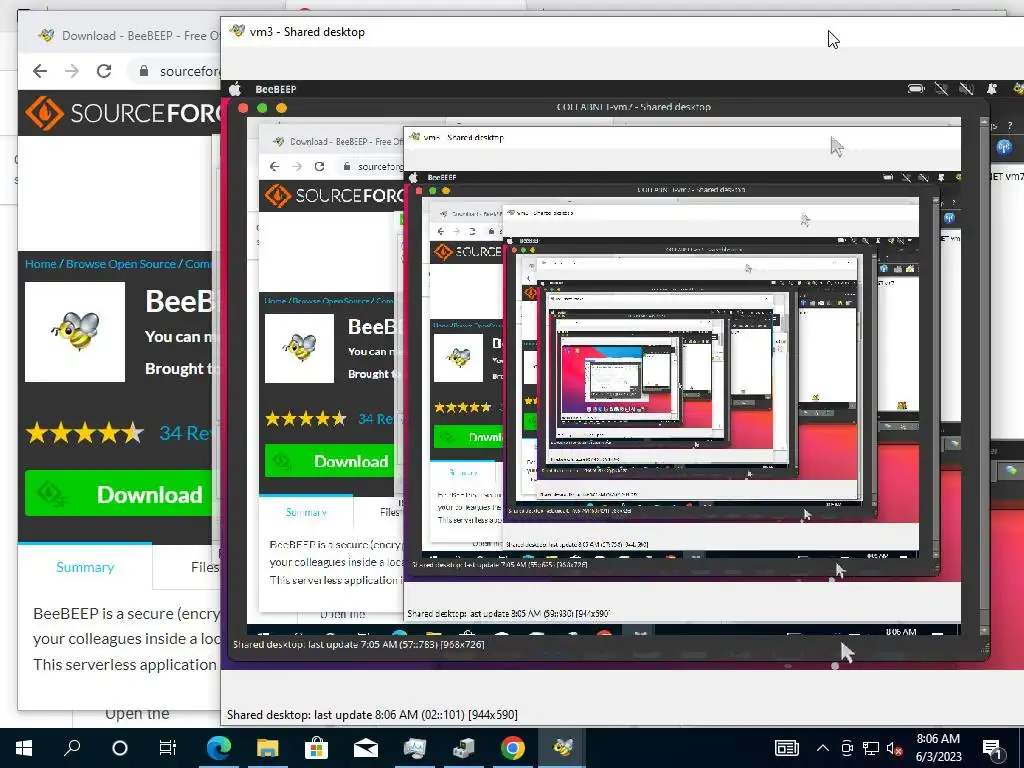
Task: Open the 8:06 AM clock and calendar
Action: click(938, 748)
